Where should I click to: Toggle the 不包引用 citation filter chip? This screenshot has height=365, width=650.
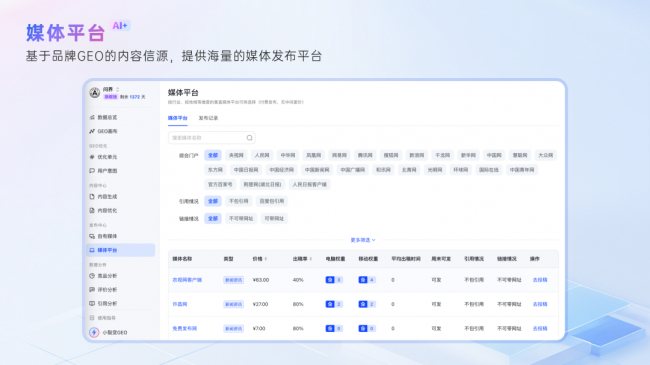239,201
